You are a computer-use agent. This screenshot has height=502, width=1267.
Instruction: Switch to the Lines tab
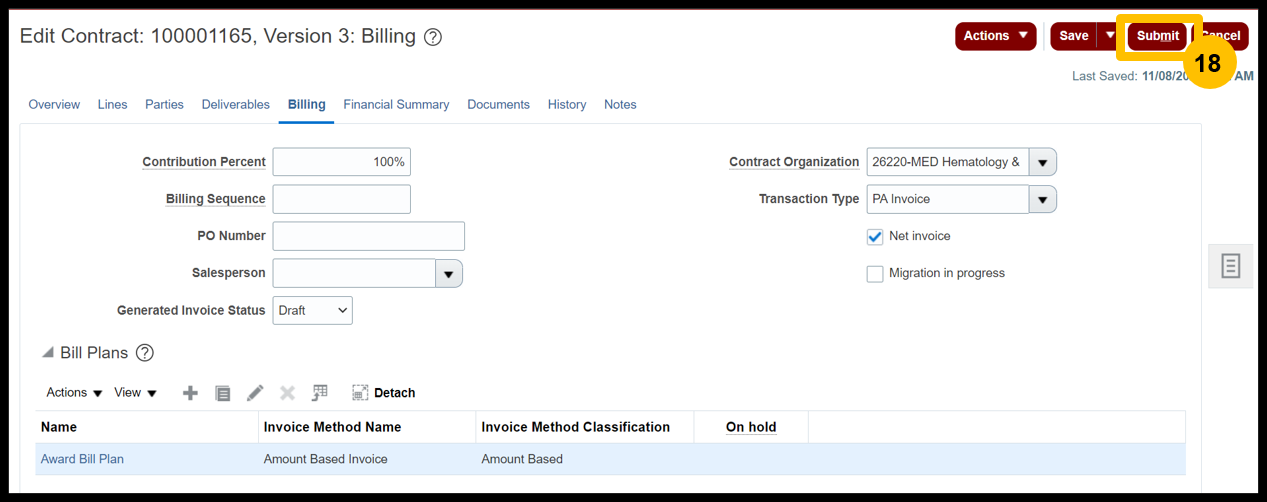coord(112,105)
